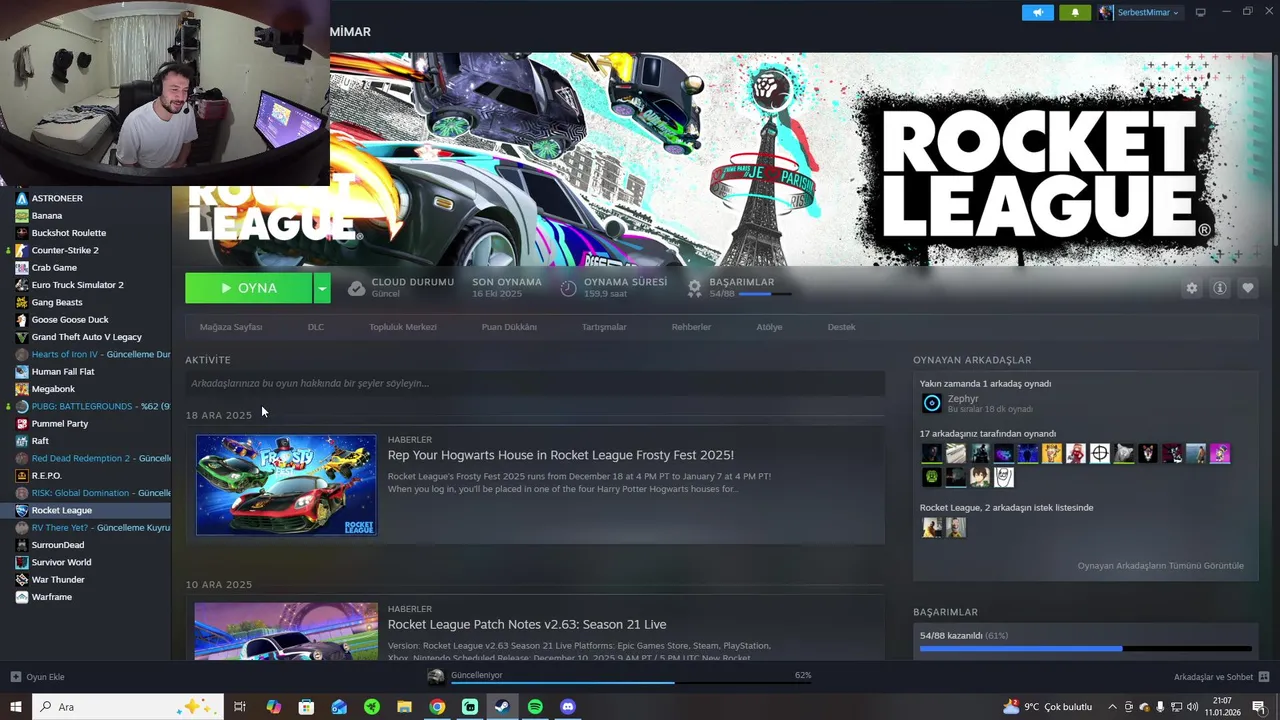This screenshot has width=1280, height=720.
Task: Select Megabonk in the library list
Action: coord(53,389)
